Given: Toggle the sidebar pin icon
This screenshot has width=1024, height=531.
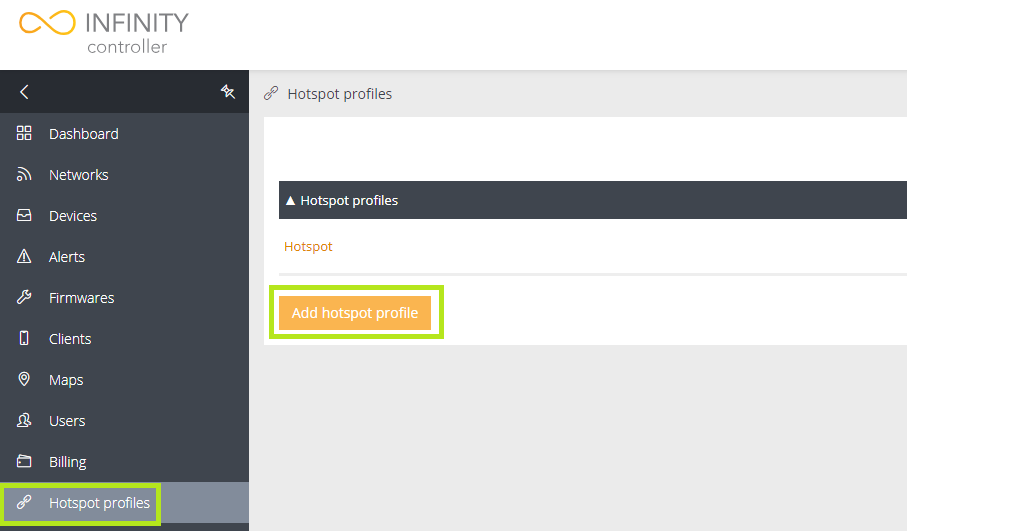Looking at the screenshot, I should click(x=228, y=92).
